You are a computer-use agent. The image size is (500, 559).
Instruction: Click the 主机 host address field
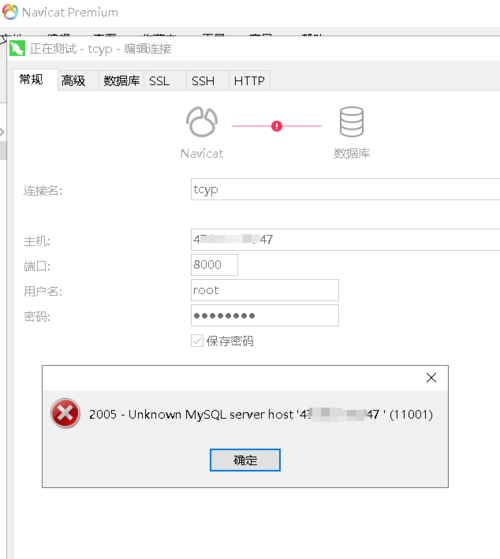click(345, 240)
